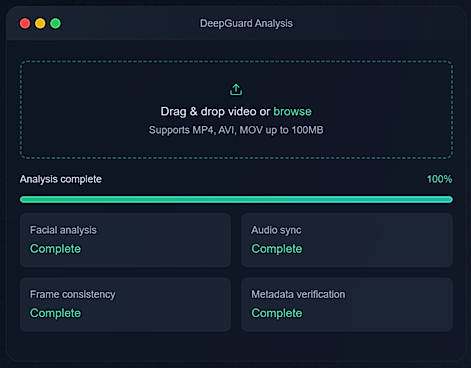Screen dimensions: 471x368
Task: Open the browse link for videos
Action: point(292,111)
